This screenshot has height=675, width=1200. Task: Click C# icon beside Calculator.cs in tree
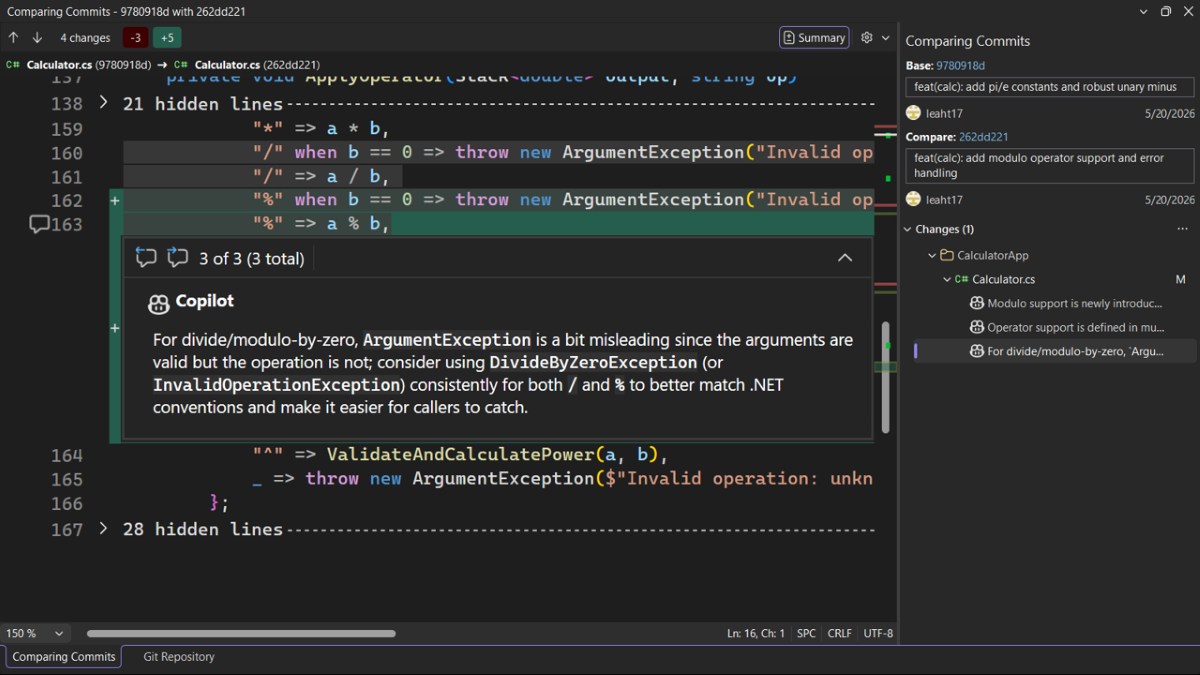[961, 280]
